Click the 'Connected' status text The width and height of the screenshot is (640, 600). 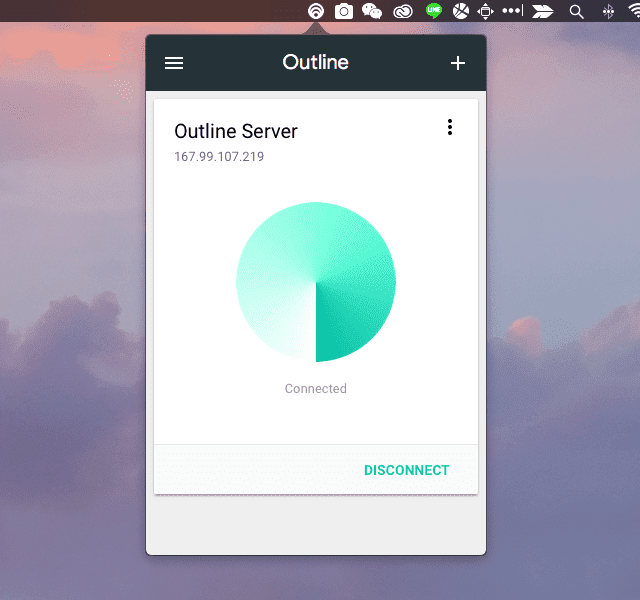point(316,389)
